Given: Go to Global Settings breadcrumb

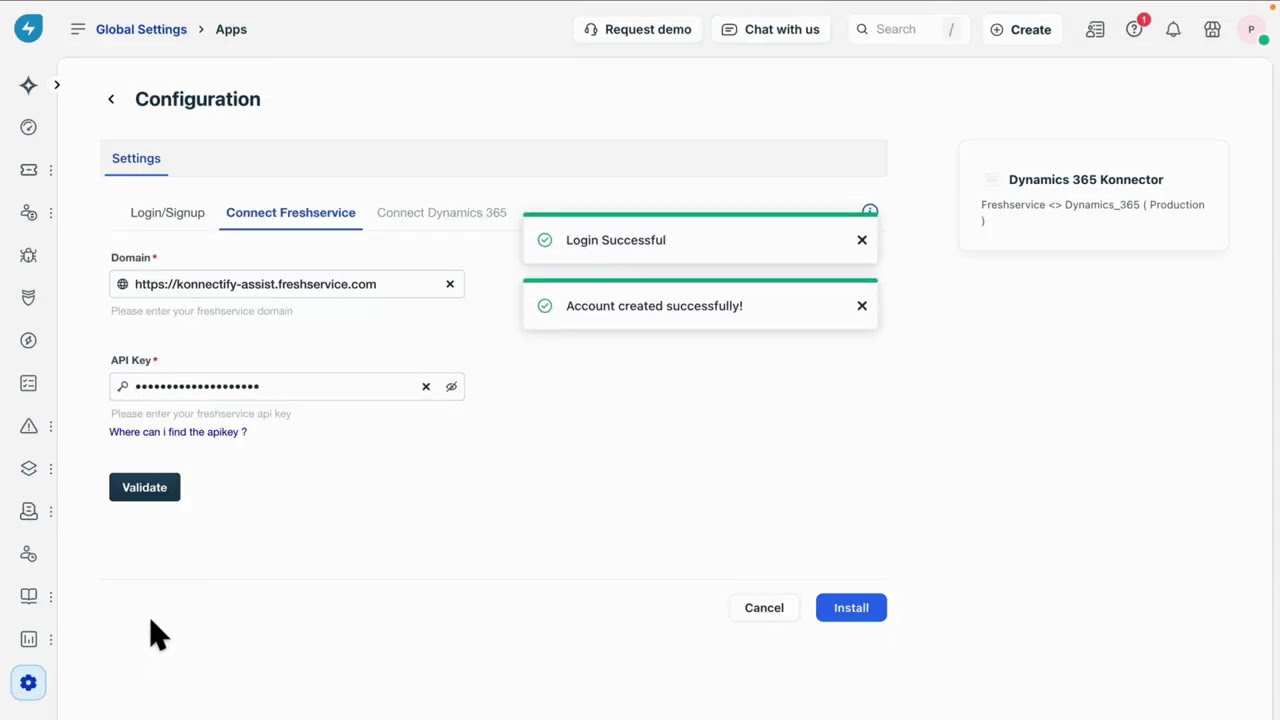Looking at the screenshot, I should 141,29.
